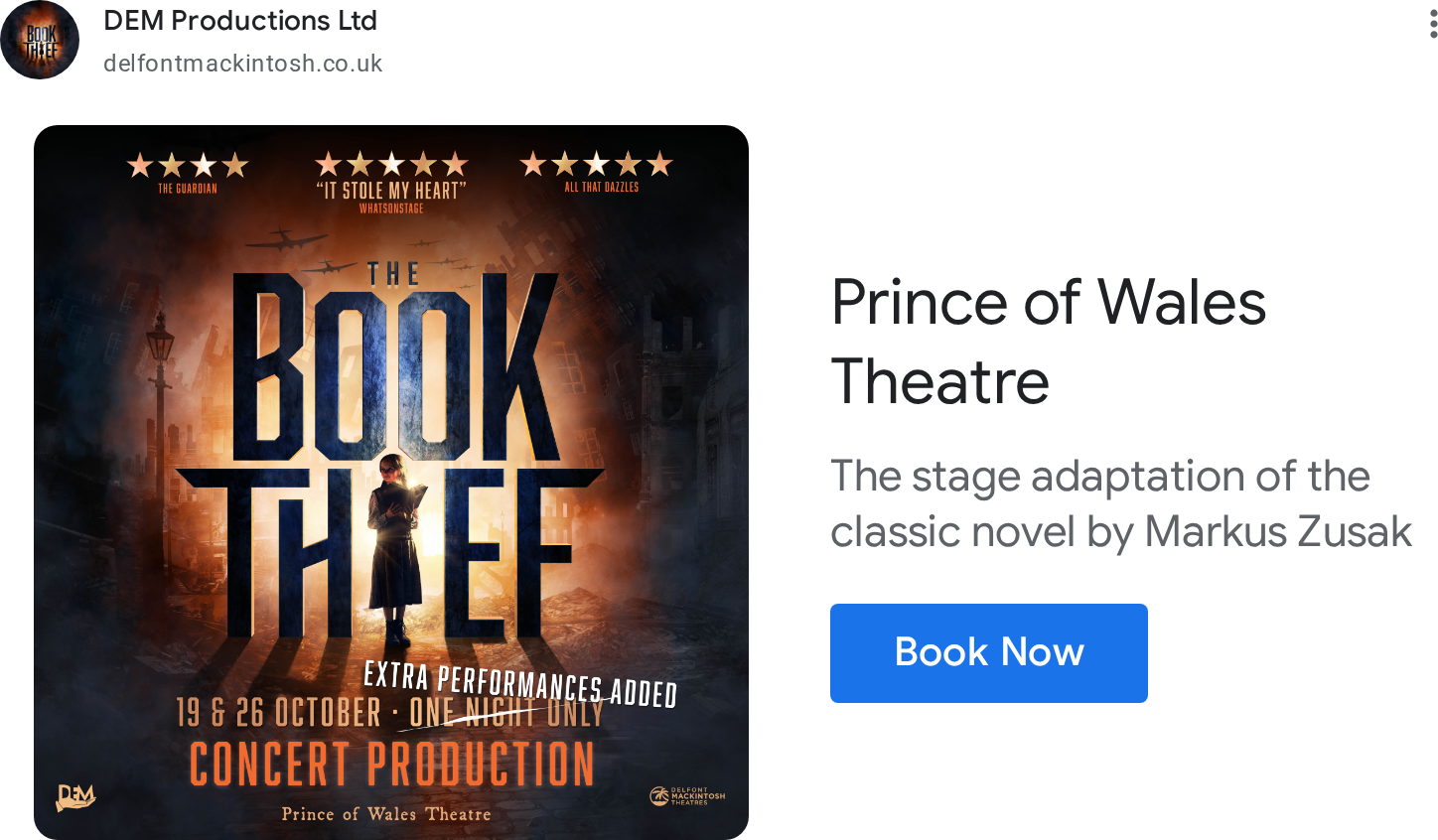Click the Book Thief title lettering

coord(389,452)
